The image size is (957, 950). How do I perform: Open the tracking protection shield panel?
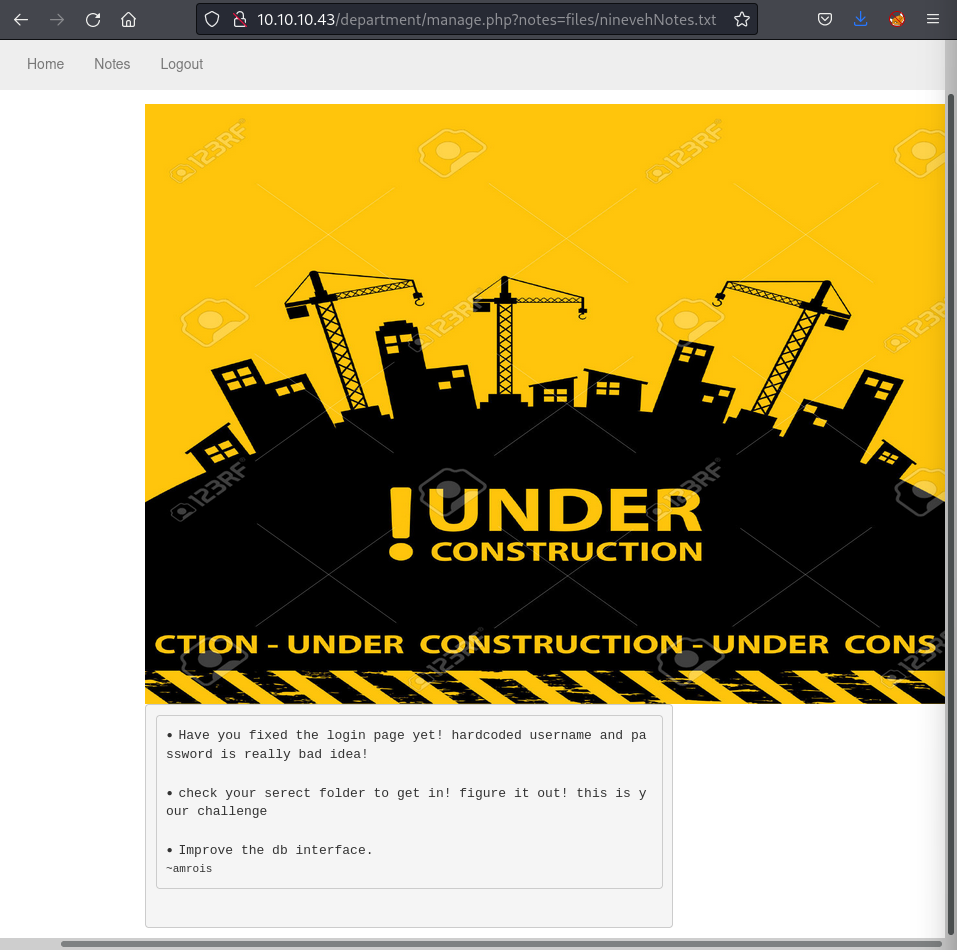[212, 19]
